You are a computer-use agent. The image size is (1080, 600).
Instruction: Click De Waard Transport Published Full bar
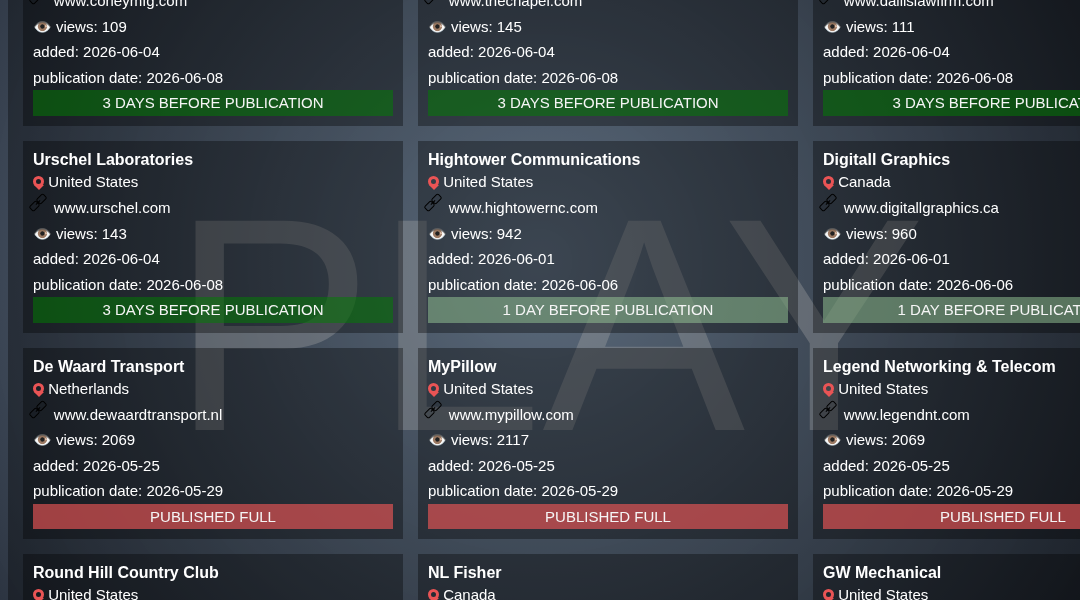[213, 517]
